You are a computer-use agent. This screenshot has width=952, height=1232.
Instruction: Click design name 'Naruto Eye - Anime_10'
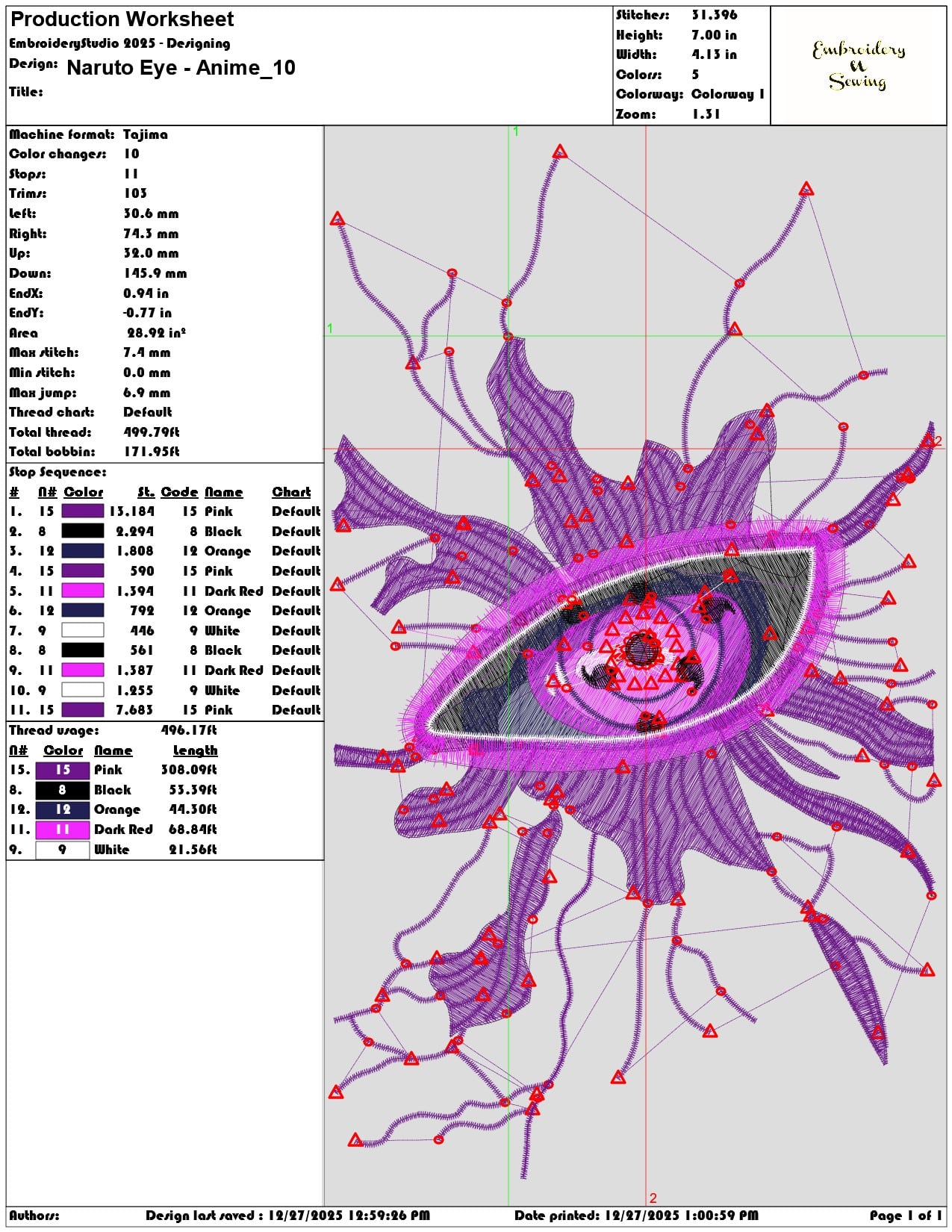[x=181, y=68]
